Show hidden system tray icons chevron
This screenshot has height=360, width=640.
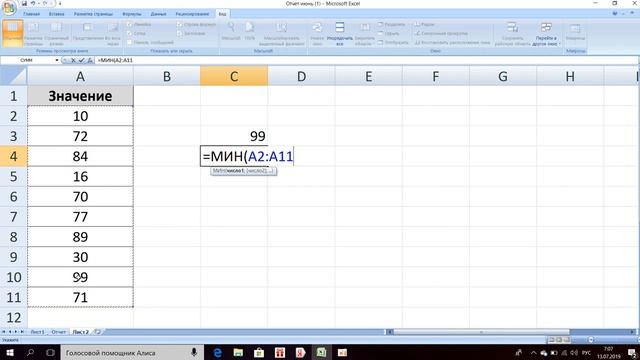pos(533,352)
